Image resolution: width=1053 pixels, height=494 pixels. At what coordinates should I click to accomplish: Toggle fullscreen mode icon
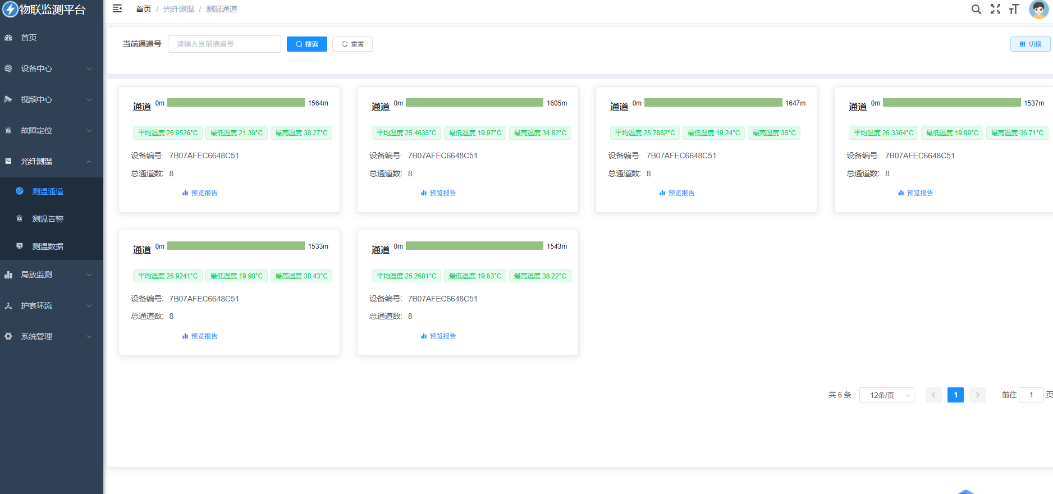click(995, 9)
